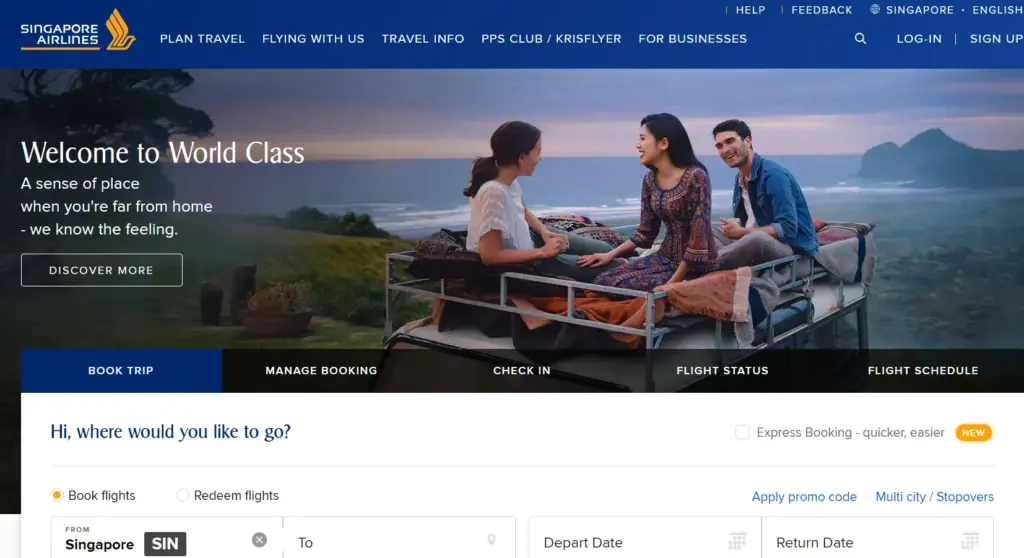Expand the Flying With Us menu
This screenshot has width=1024, height=558.
coord(313,39)
